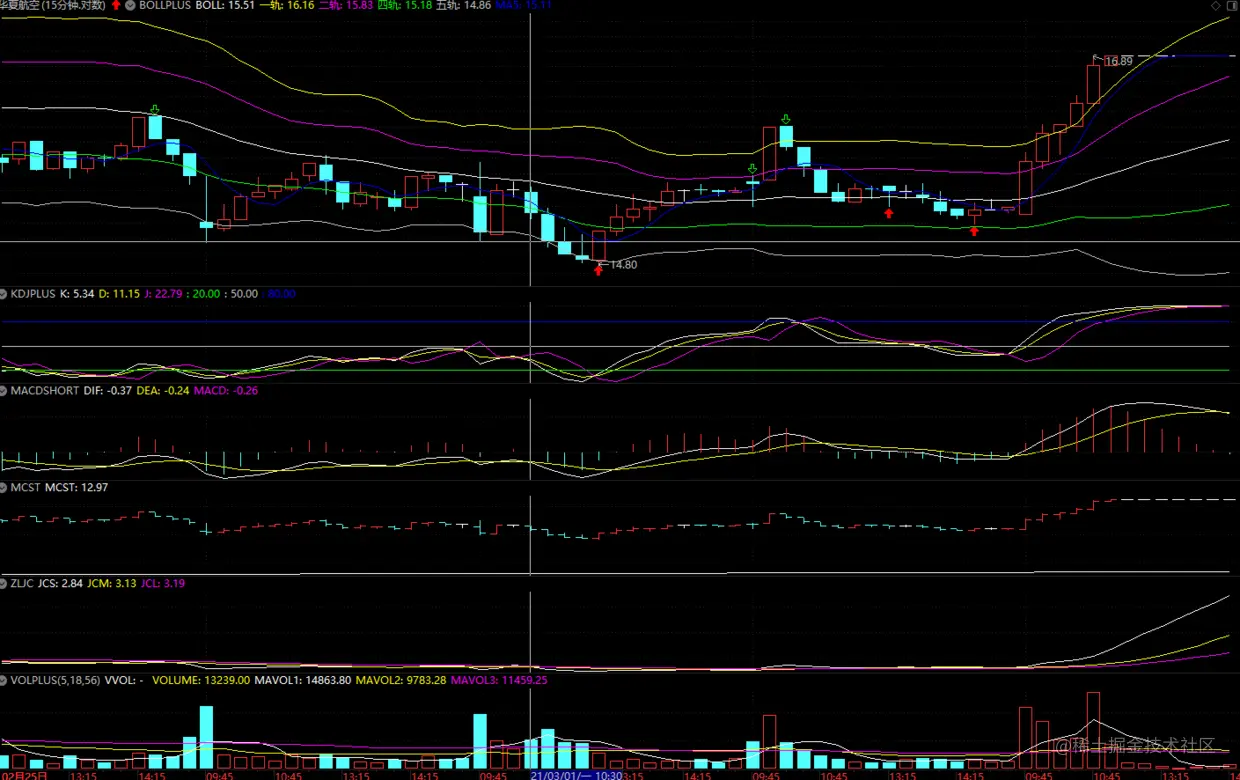The width and height of the screenshot is (1240, 780).
Task: Click the 五轨: 14.86 value
Action: pyautogui.click(x=465, y=5)
